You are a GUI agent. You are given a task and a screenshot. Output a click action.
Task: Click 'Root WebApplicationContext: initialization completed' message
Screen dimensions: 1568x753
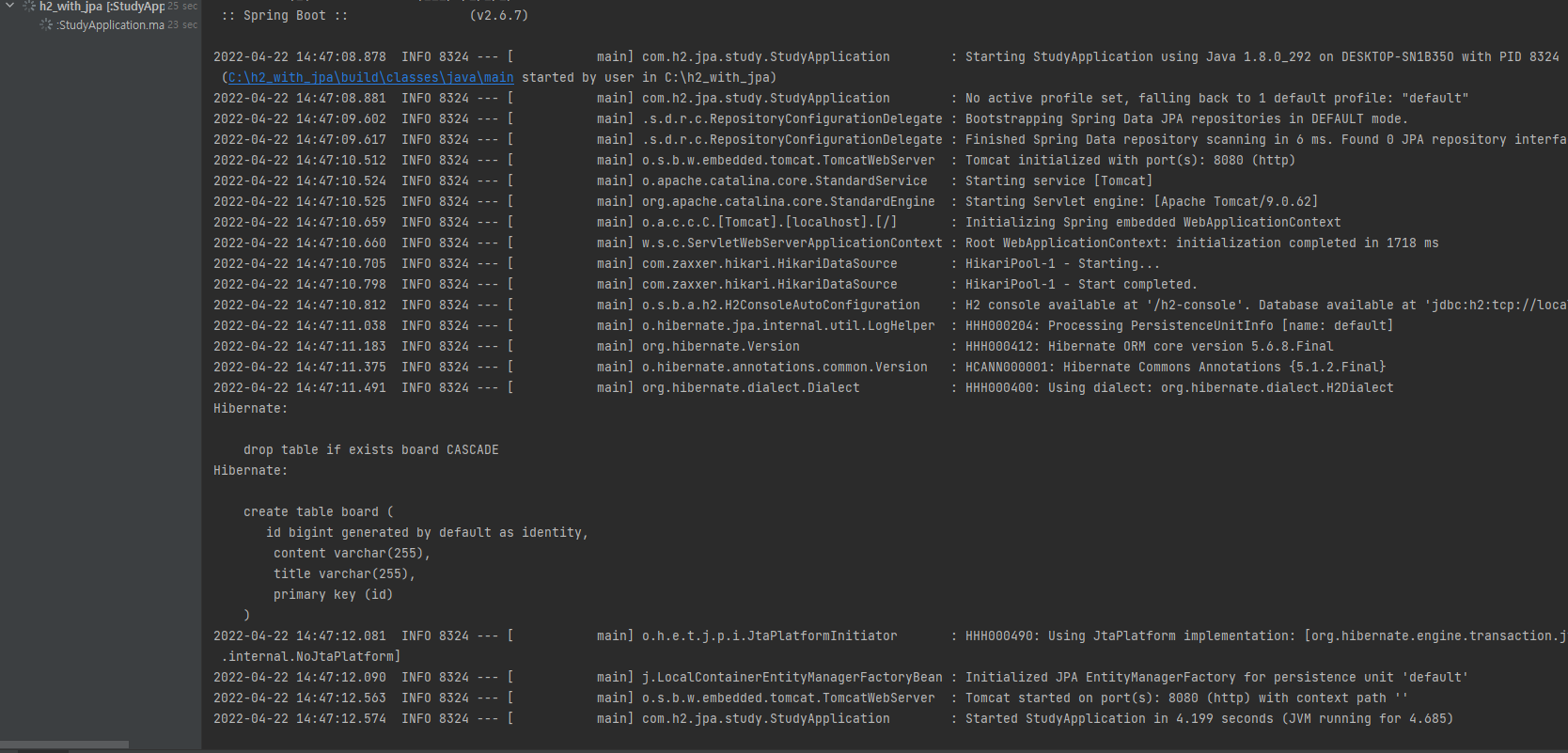click(x=1201, y=243)
